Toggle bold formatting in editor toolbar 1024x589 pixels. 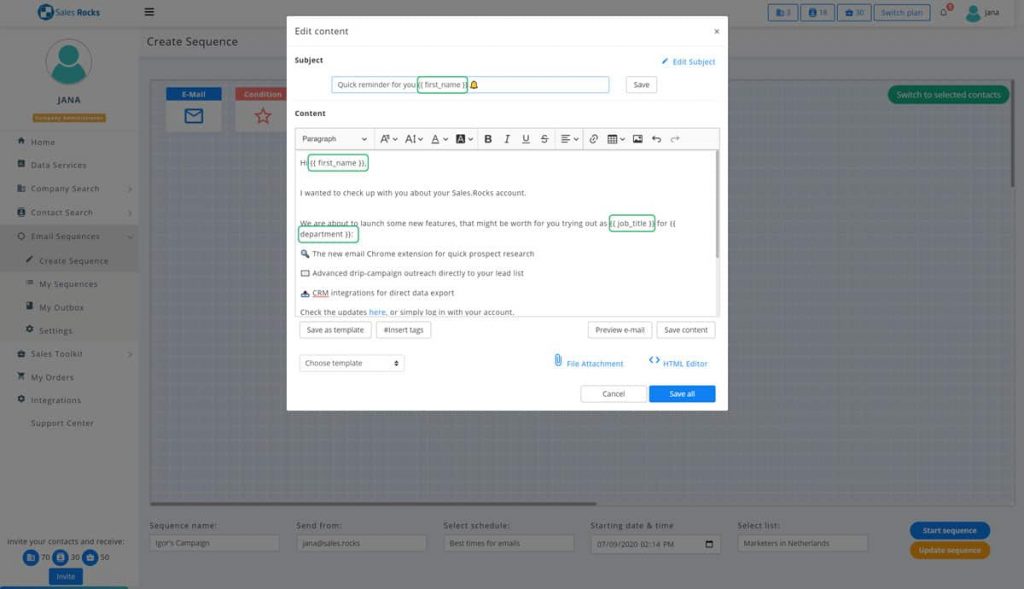488,139
